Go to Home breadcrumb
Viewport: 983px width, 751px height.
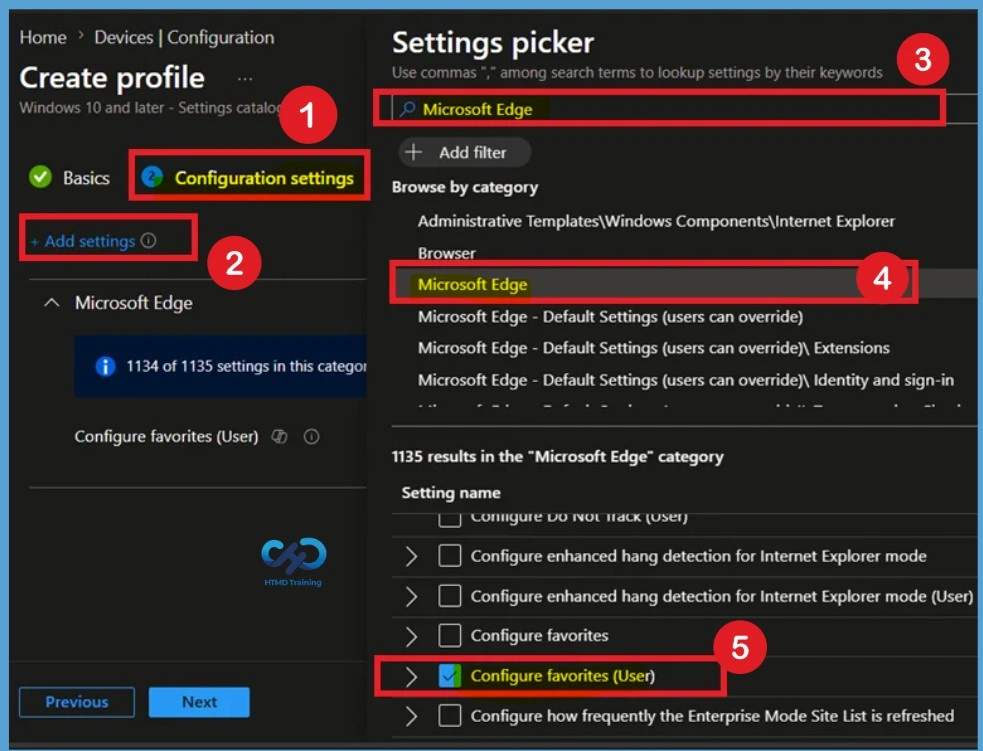[x=43, y=38]
